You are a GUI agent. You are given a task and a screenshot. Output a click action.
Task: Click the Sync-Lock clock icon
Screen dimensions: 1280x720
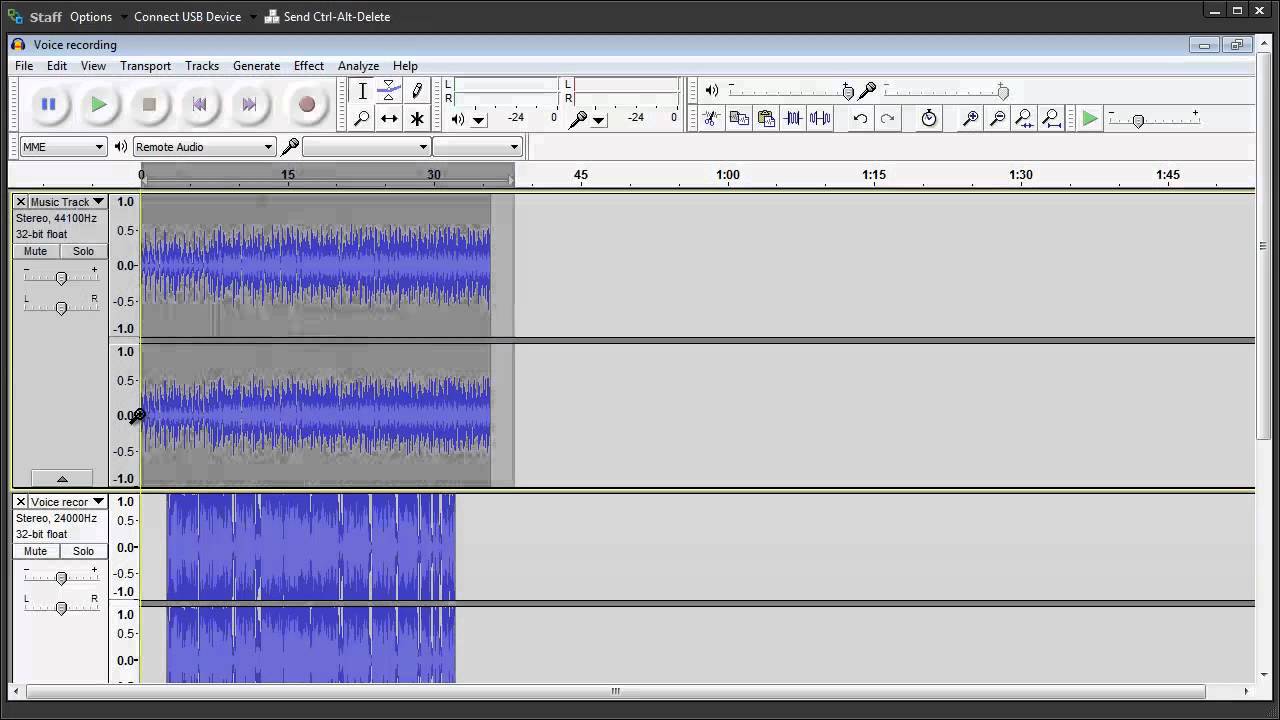929,118
